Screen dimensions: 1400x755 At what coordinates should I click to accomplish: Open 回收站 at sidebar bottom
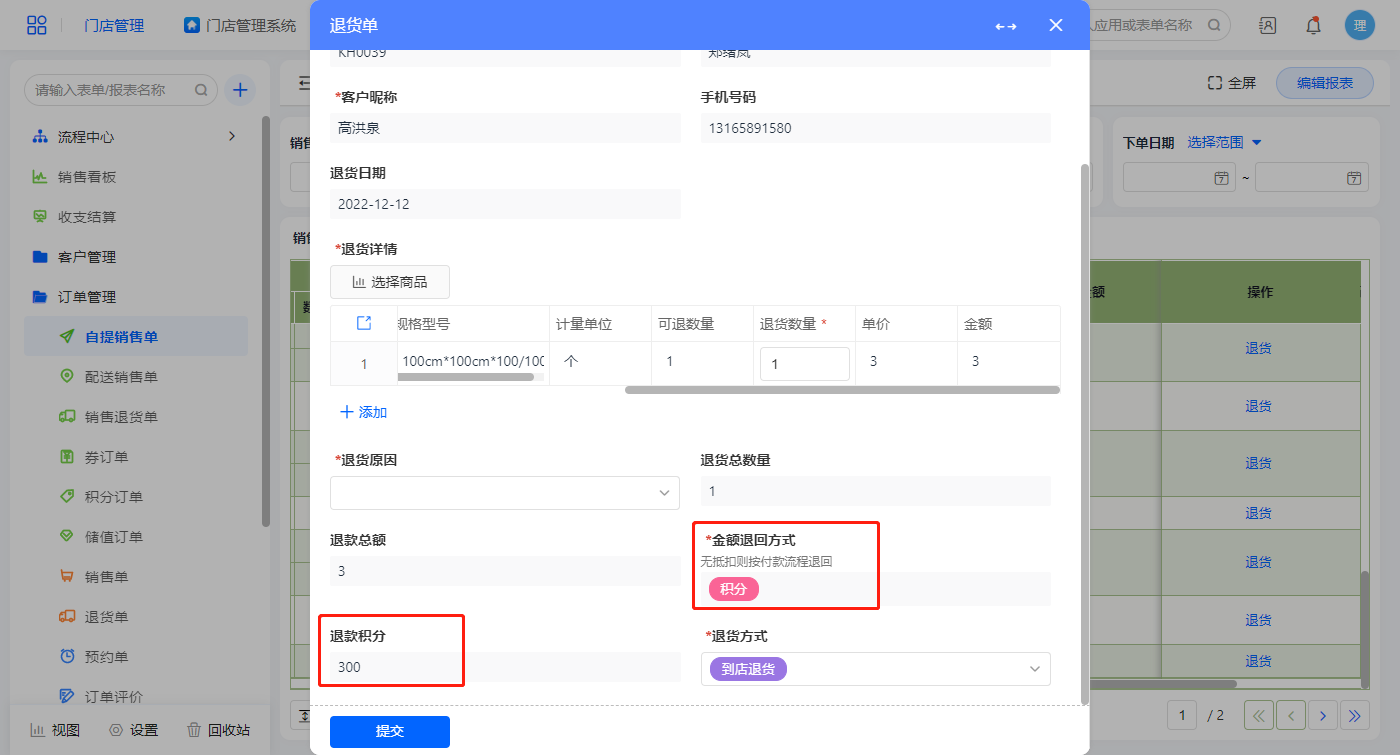pos(218,730)
